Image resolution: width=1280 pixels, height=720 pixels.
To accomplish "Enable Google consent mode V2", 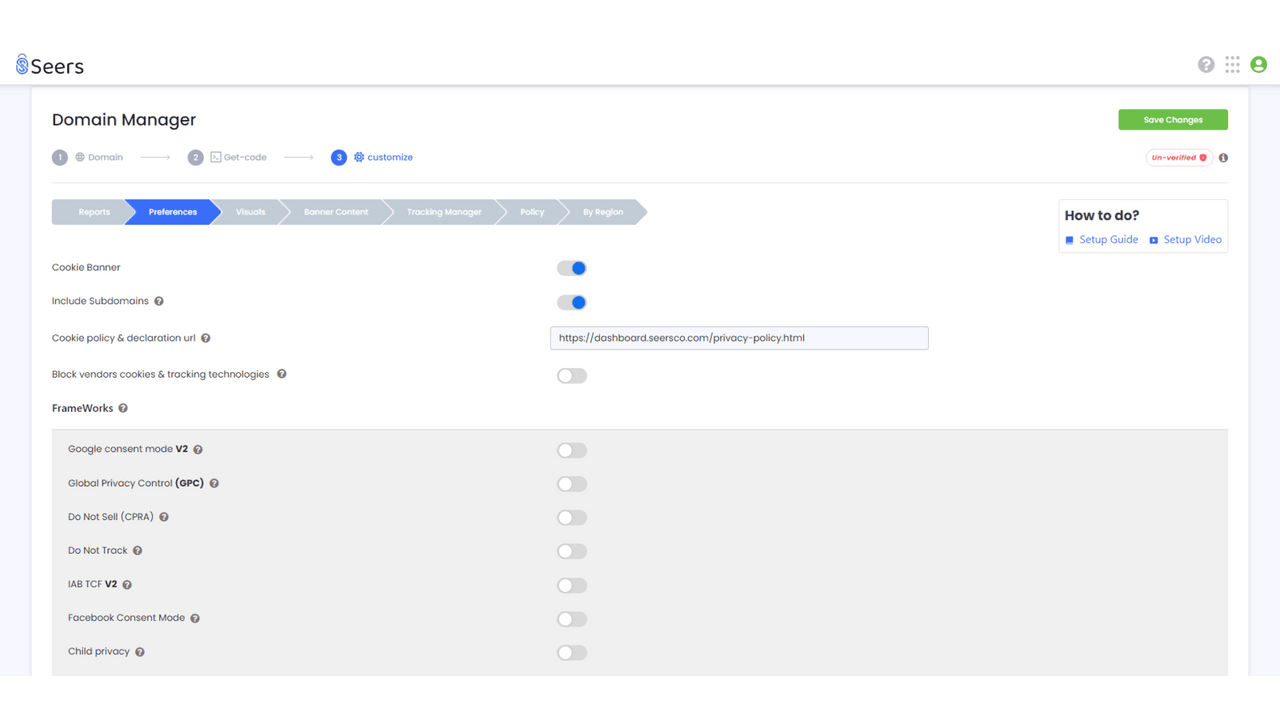I will tap(571, 450).
